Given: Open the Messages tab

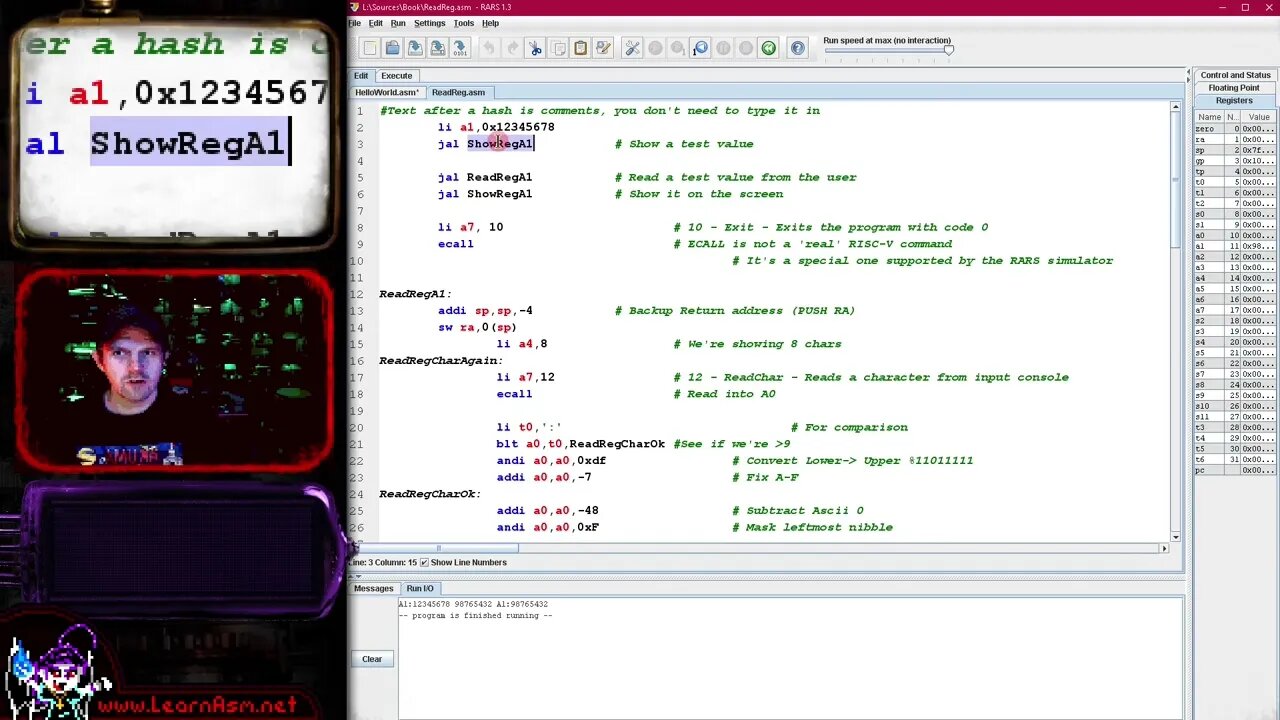Looking at the screenshot, I should coord(374,588).
